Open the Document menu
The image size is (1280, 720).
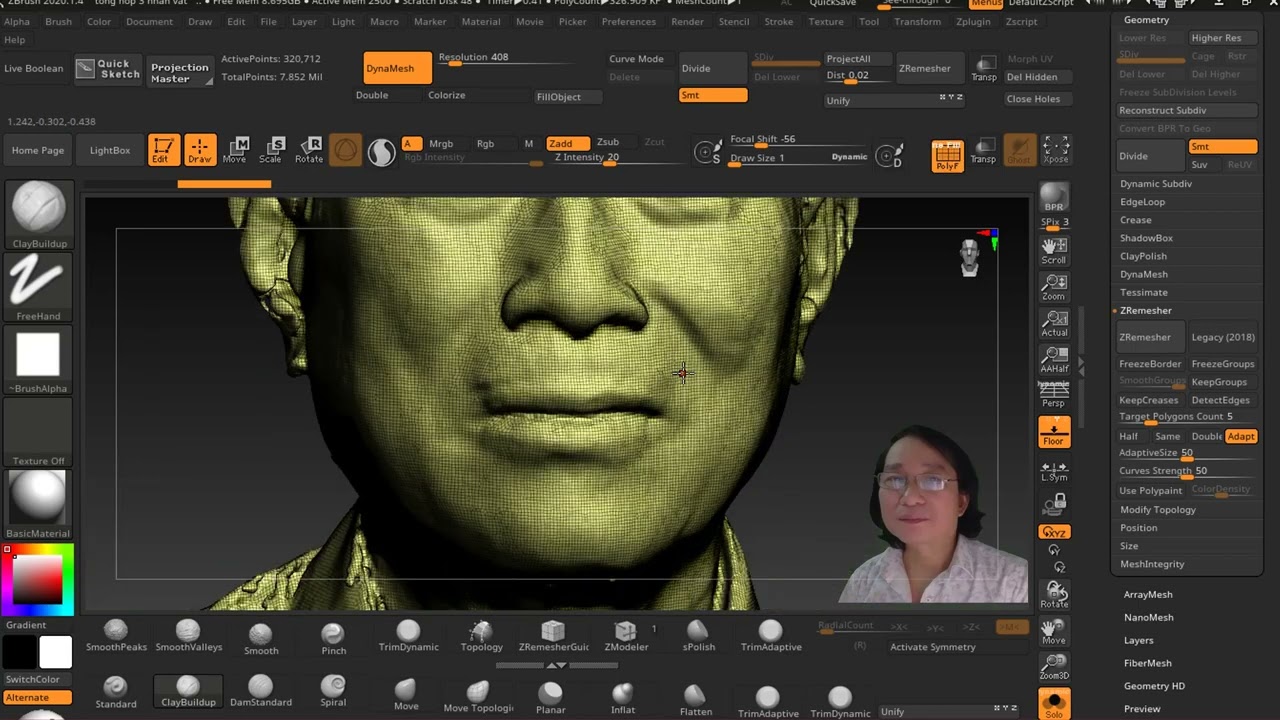[149, 22]
